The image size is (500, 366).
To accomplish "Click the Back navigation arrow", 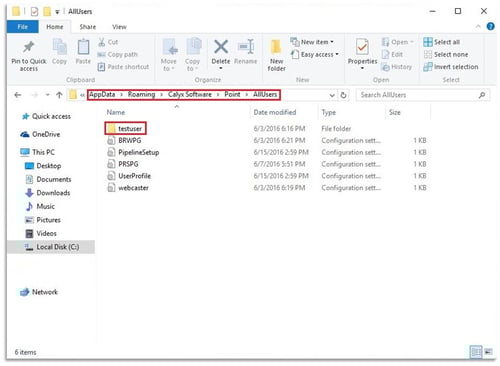I will [18, 95].
